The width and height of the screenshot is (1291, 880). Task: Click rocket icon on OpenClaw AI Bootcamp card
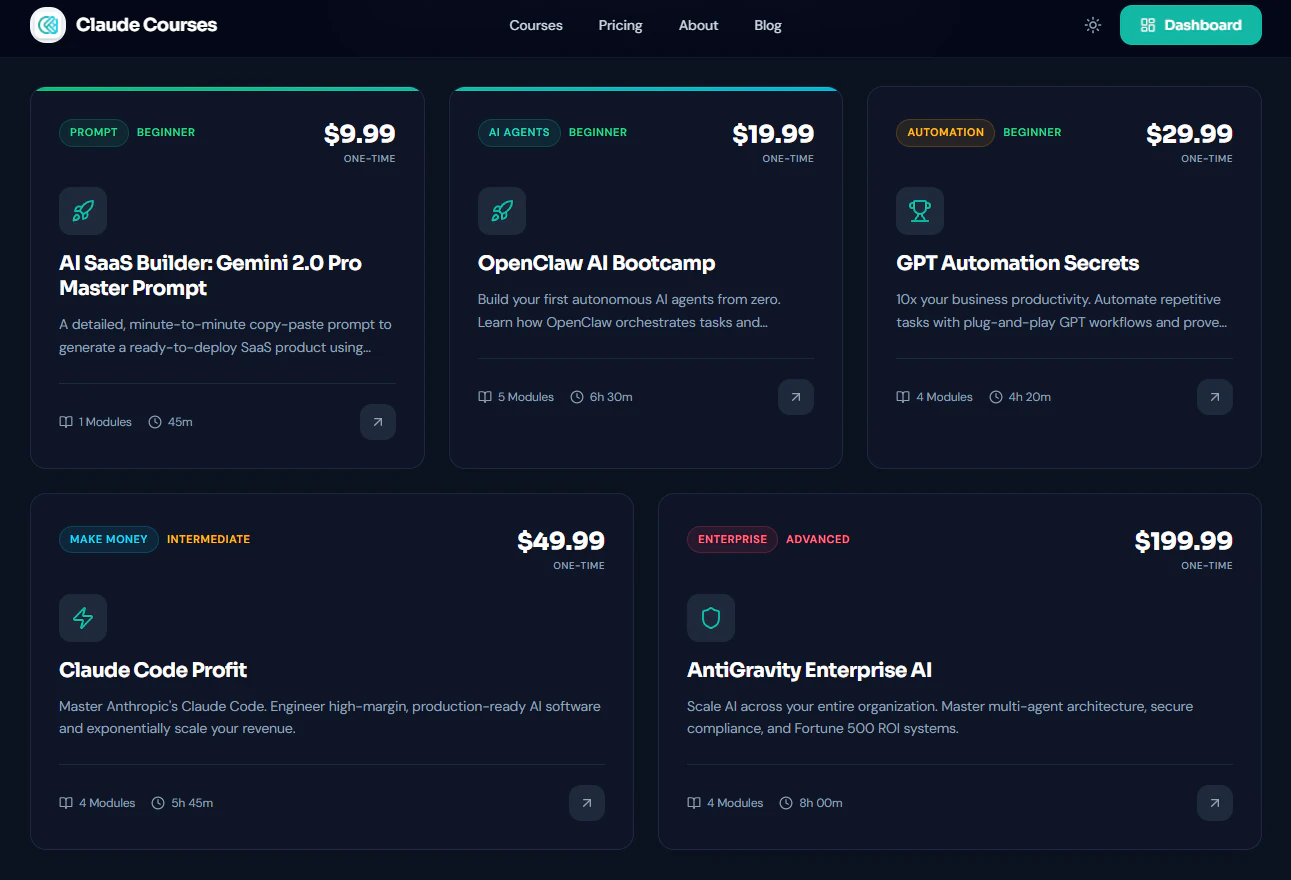[502, 211]
